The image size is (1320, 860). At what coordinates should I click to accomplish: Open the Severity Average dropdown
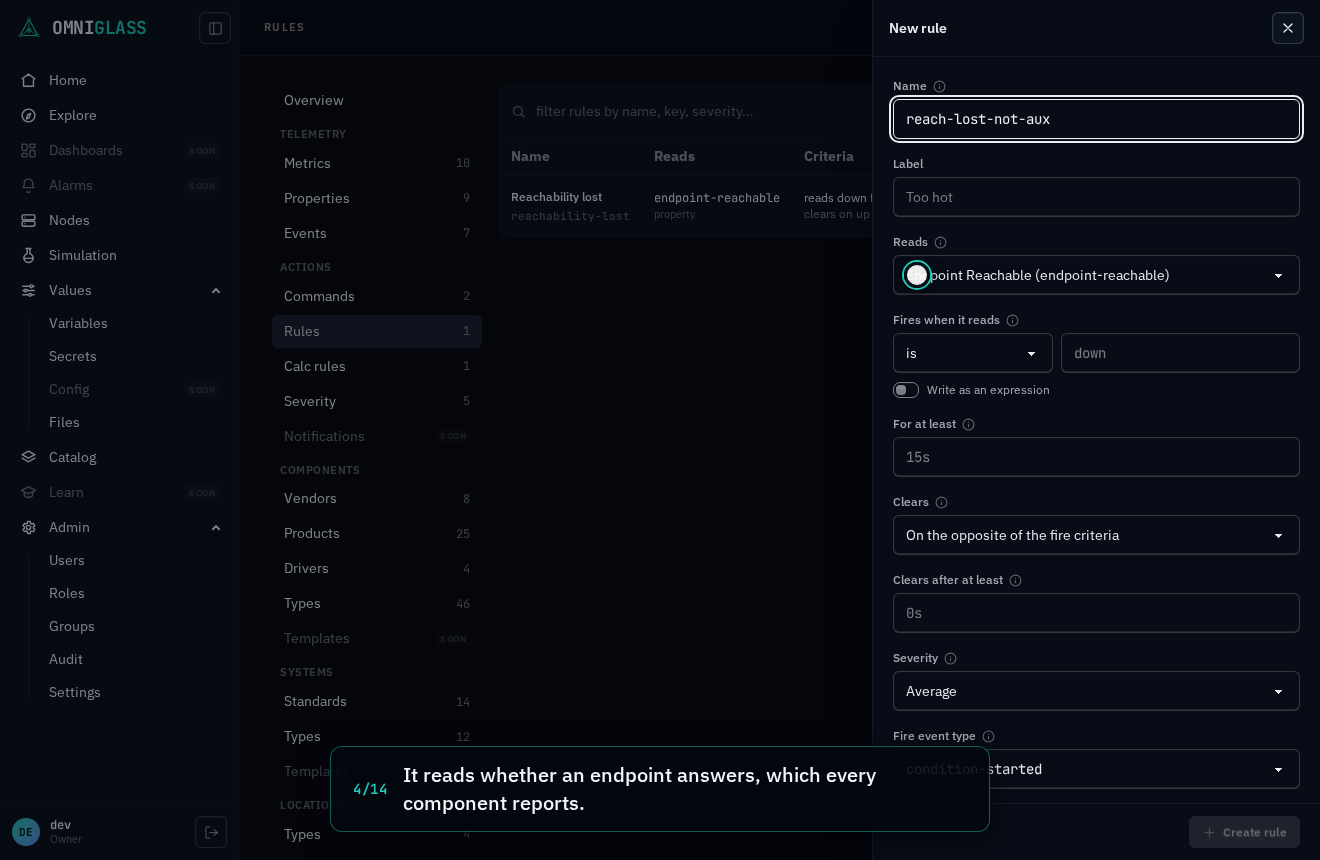(x=1096, y=691)
